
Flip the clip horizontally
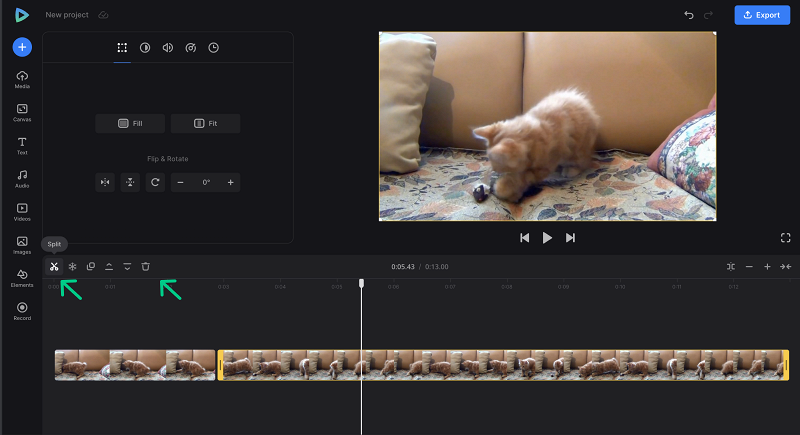(105, 182)
